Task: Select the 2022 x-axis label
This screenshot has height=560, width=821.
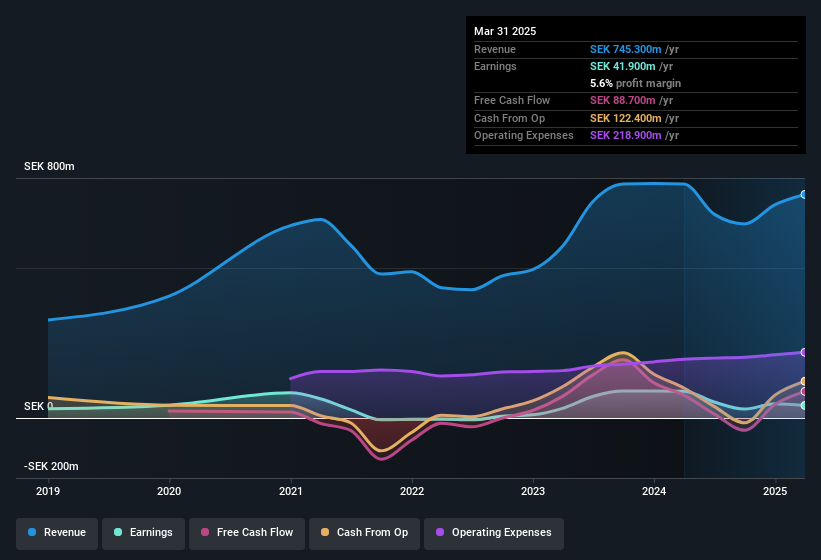Action: [x=412, y=491]
